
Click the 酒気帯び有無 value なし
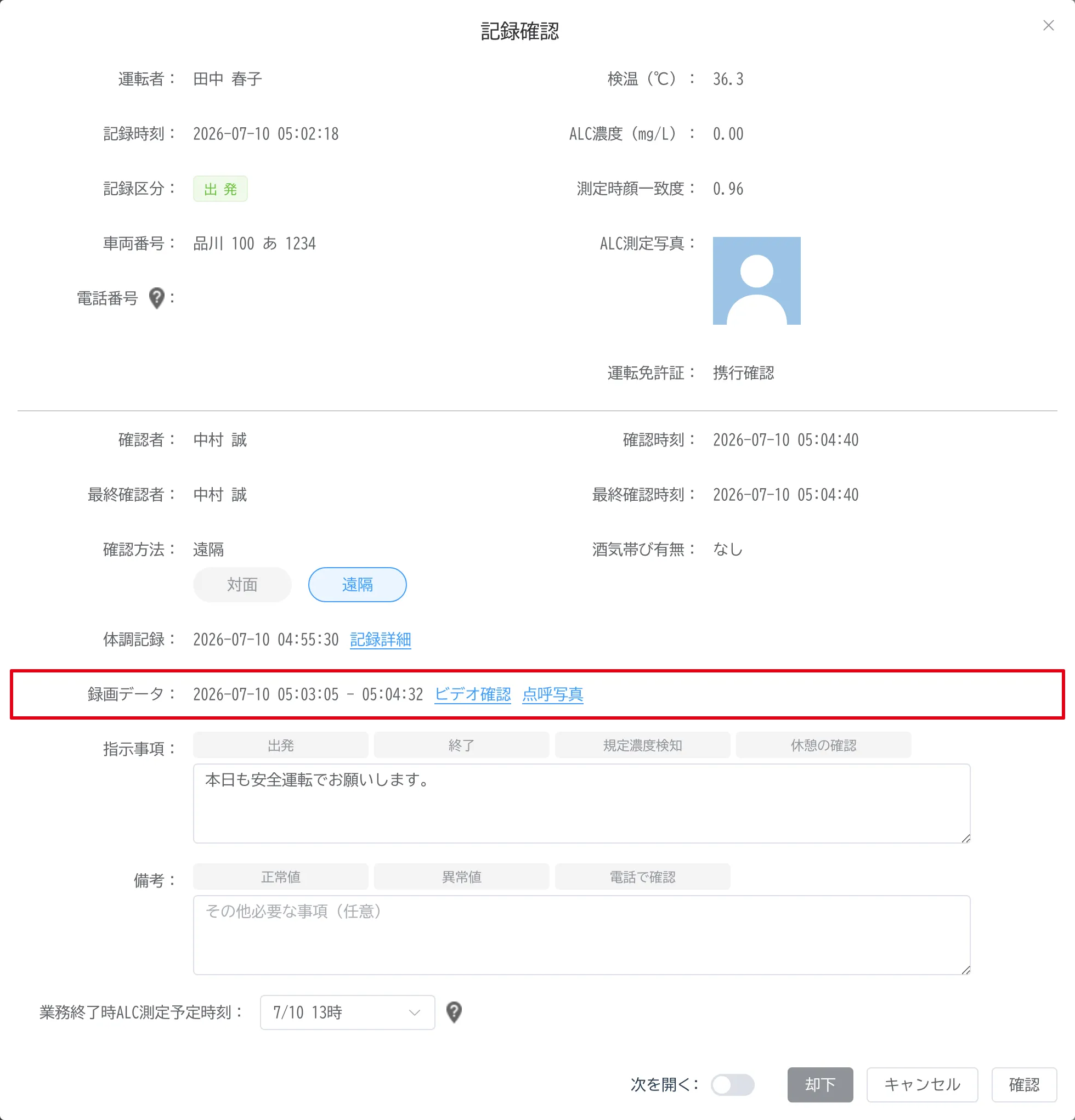point(727,549)
